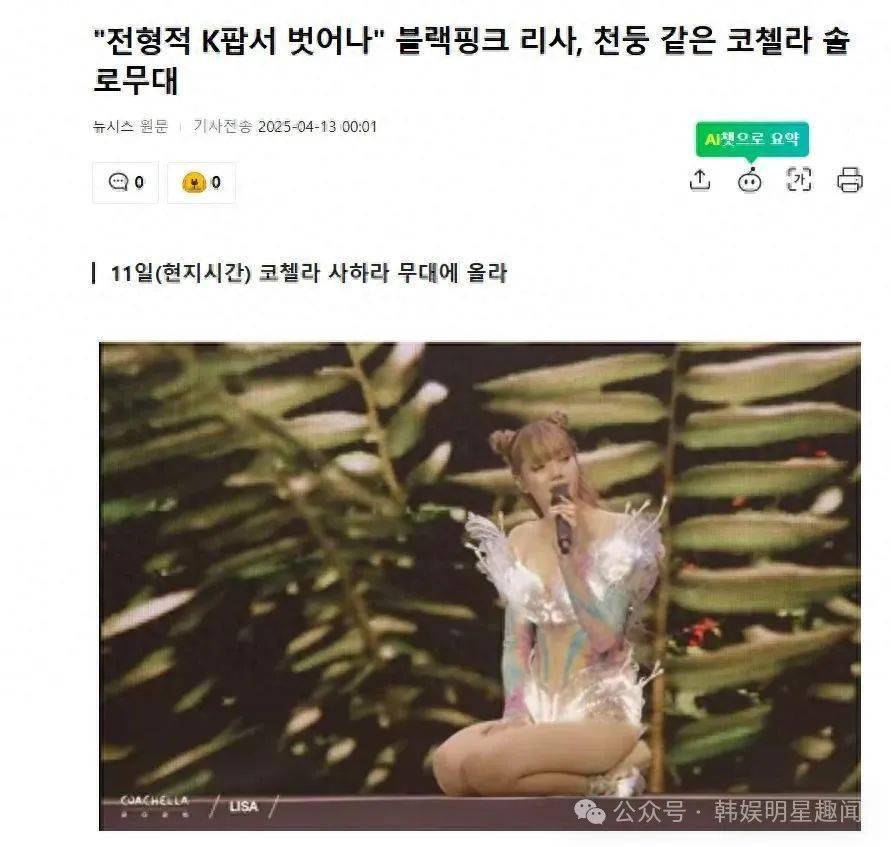Image resolution: width=891 pixels, height=847 pixels.
Task: Click the WeChat logo in the watermark
Action: (589, 811)
